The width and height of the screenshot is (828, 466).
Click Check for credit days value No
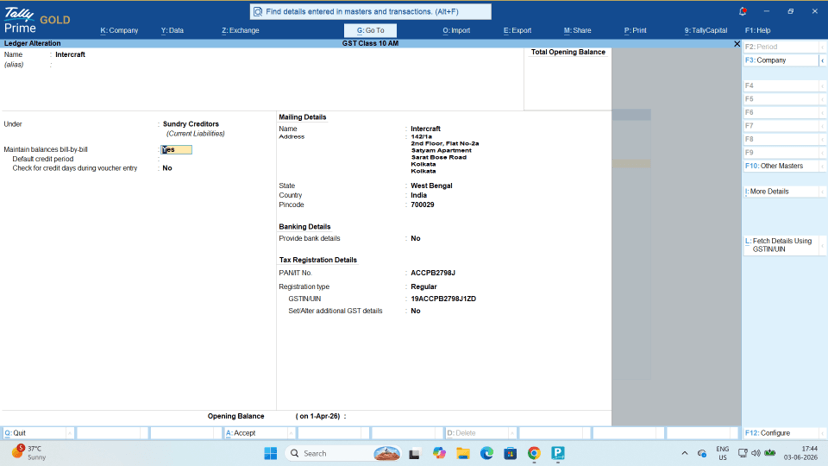[x=167, y=168]
